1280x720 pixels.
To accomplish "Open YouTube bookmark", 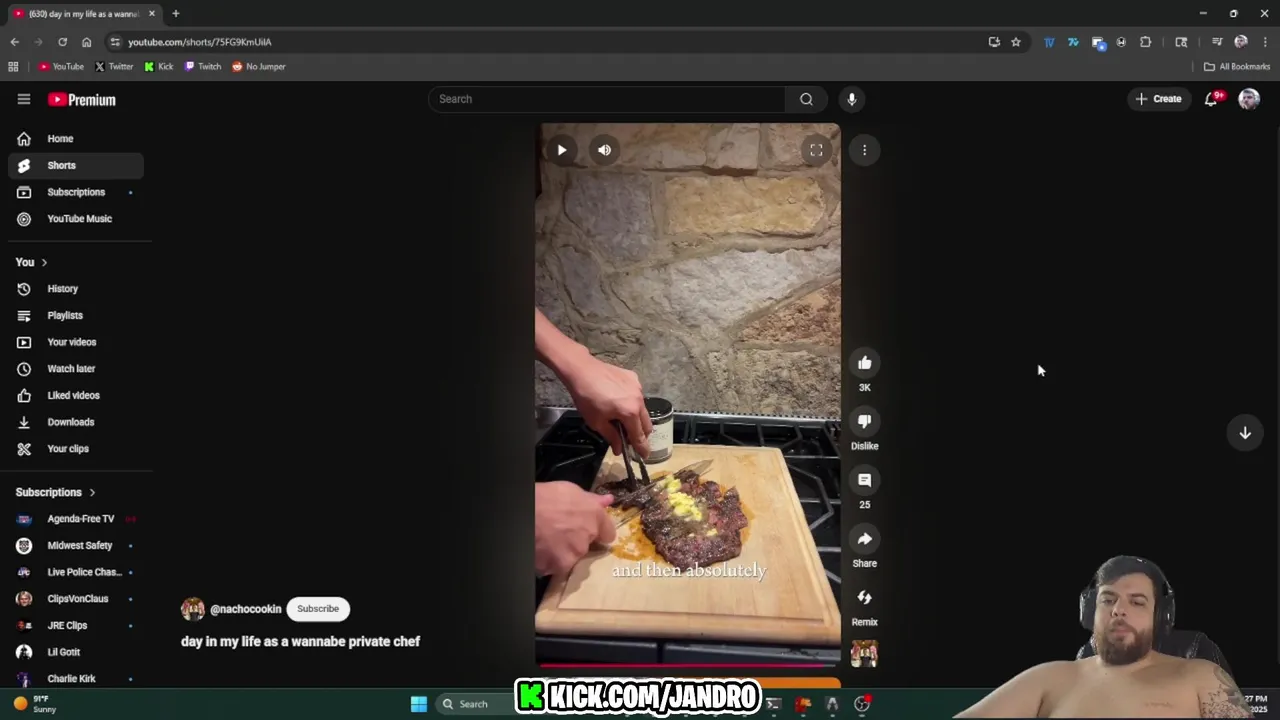I will click(61, 67).
